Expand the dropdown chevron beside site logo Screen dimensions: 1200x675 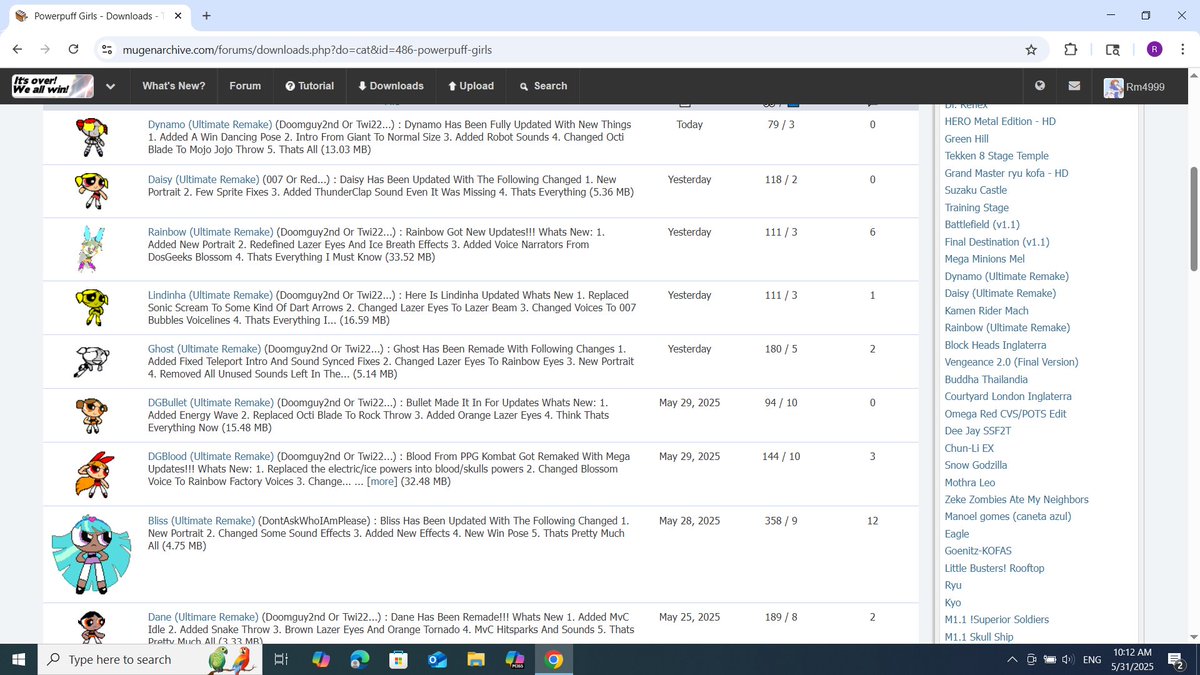[x=110, y=86]
